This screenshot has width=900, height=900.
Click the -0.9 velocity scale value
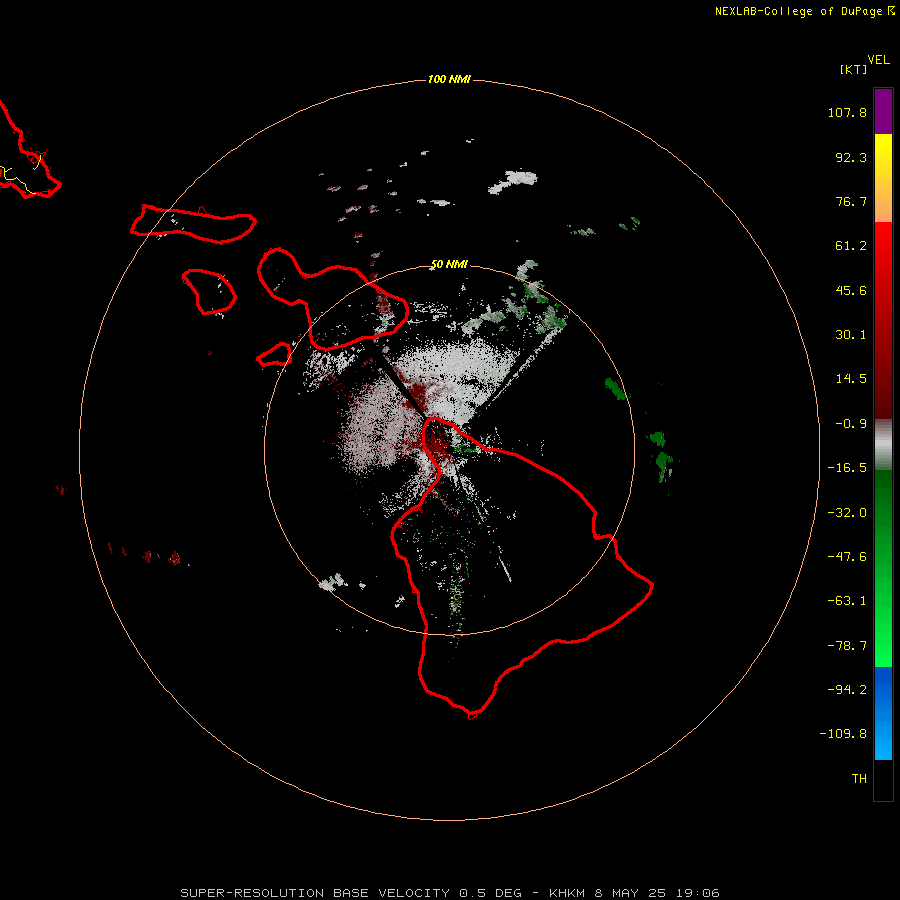[851, 424]
